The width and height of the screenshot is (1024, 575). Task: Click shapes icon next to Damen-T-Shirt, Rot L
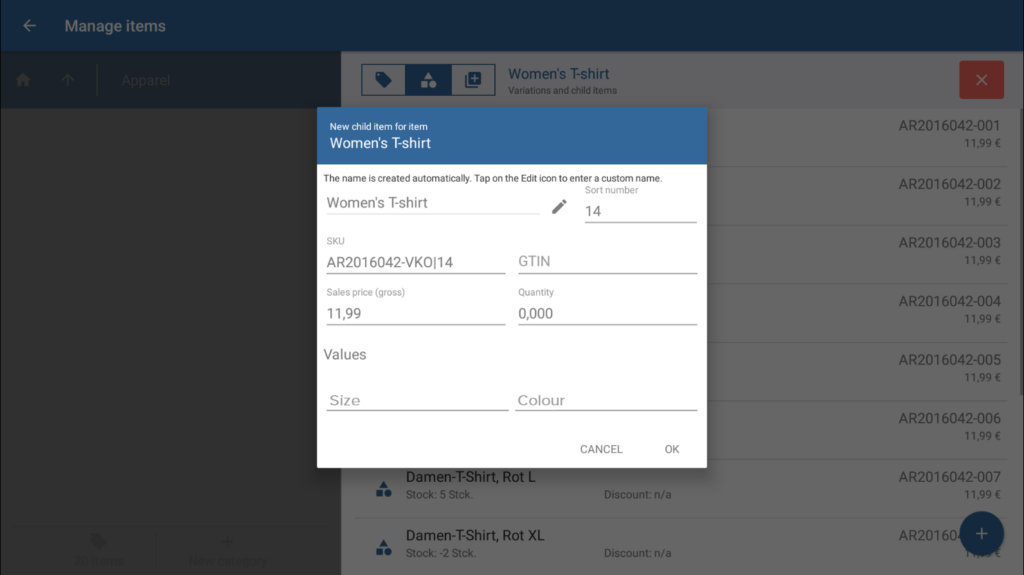[x=383, y=489]
